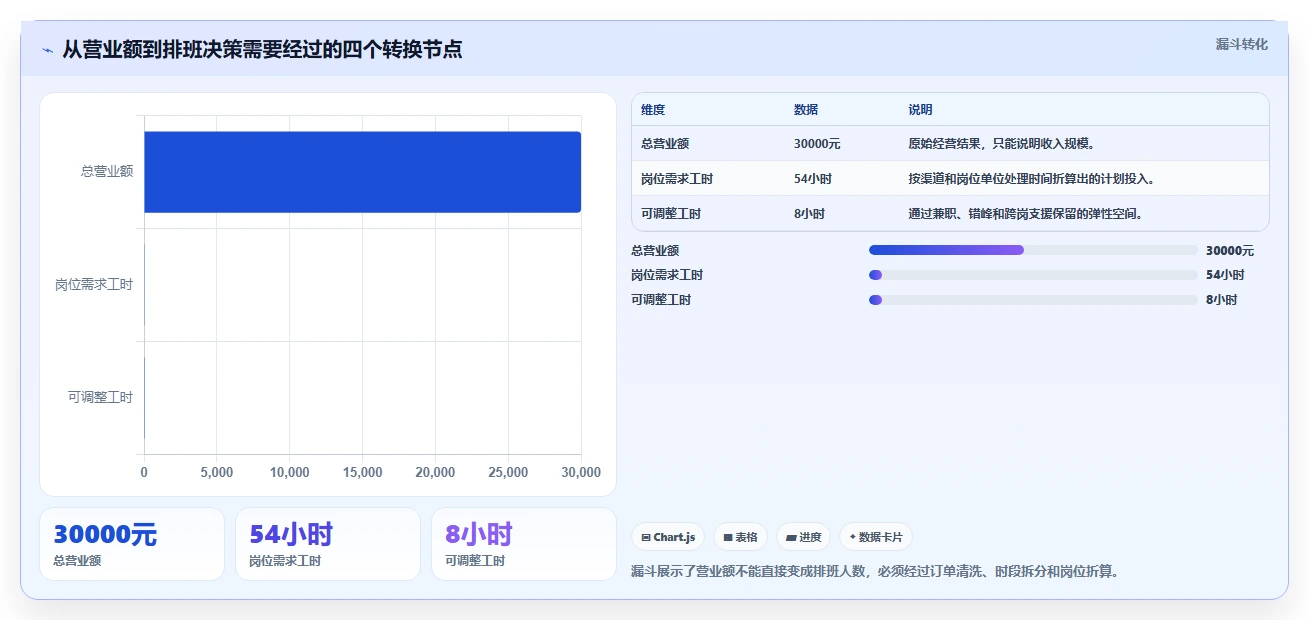Screen dimensions: 1309x620
Task: Click the 8小时 table cell
Action: pyautogui.click(x=809, y=214)
